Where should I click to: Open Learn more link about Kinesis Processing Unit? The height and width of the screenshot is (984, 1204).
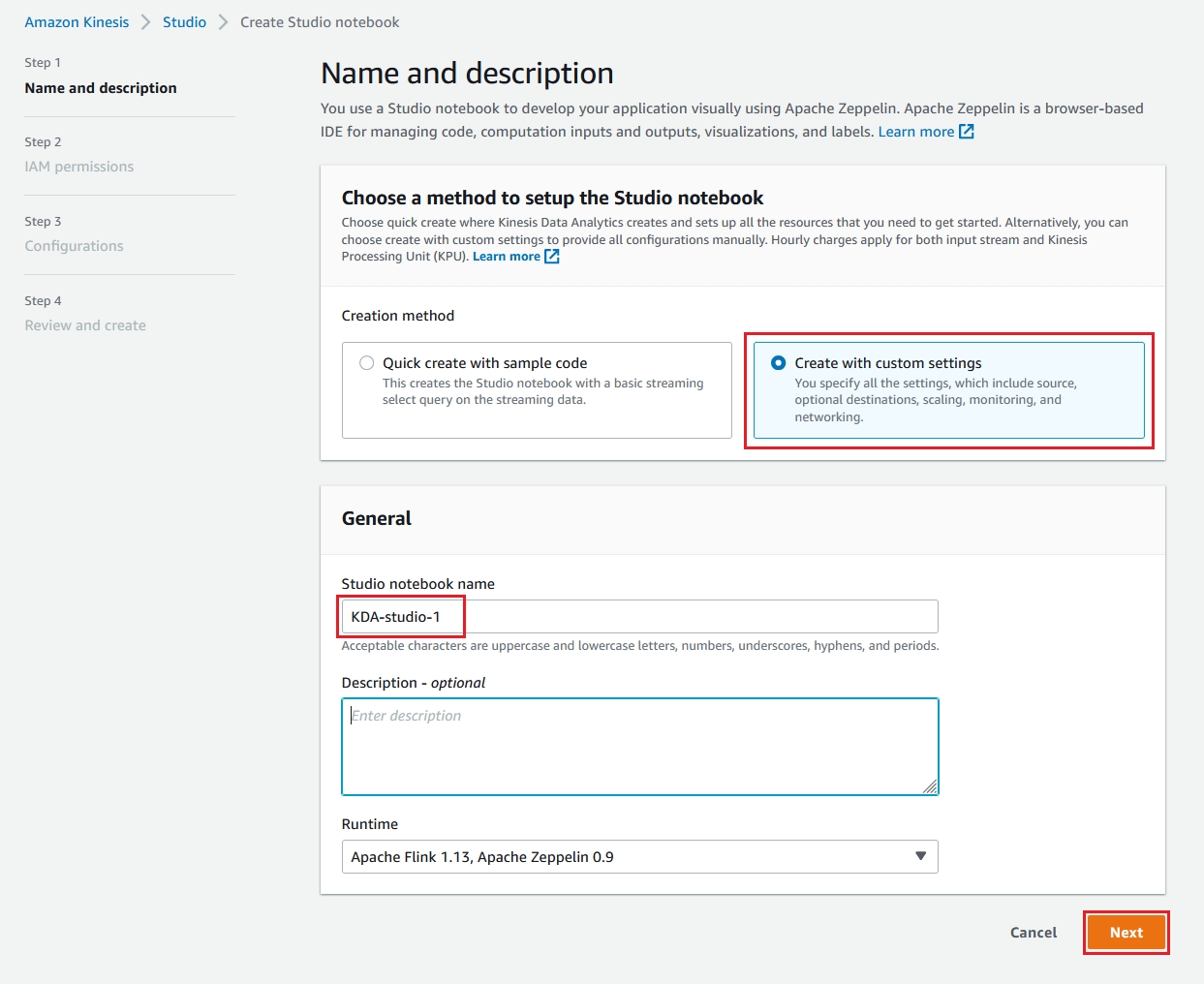(506, 257)
